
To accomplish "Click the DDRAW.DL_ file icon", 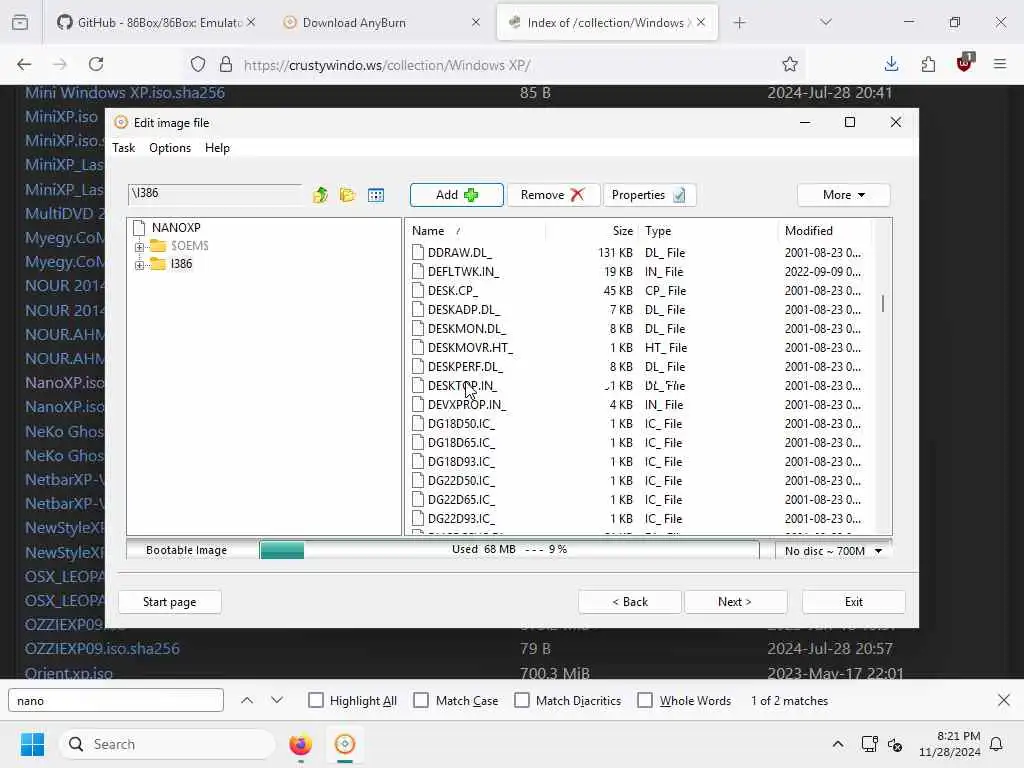I will 418,252.
